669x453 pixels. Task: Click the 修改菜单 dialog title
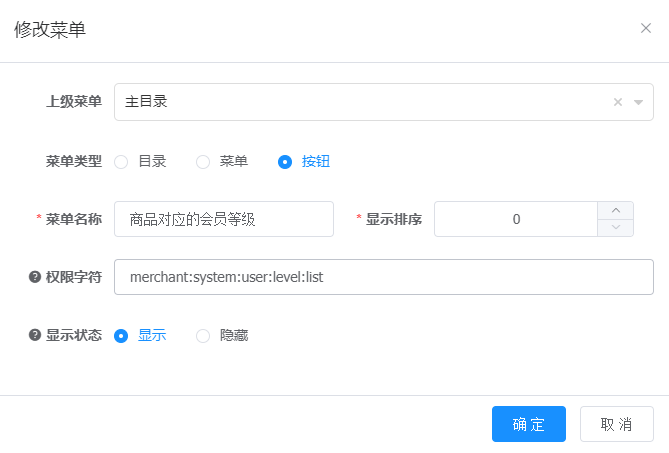[x=50, y=30]
